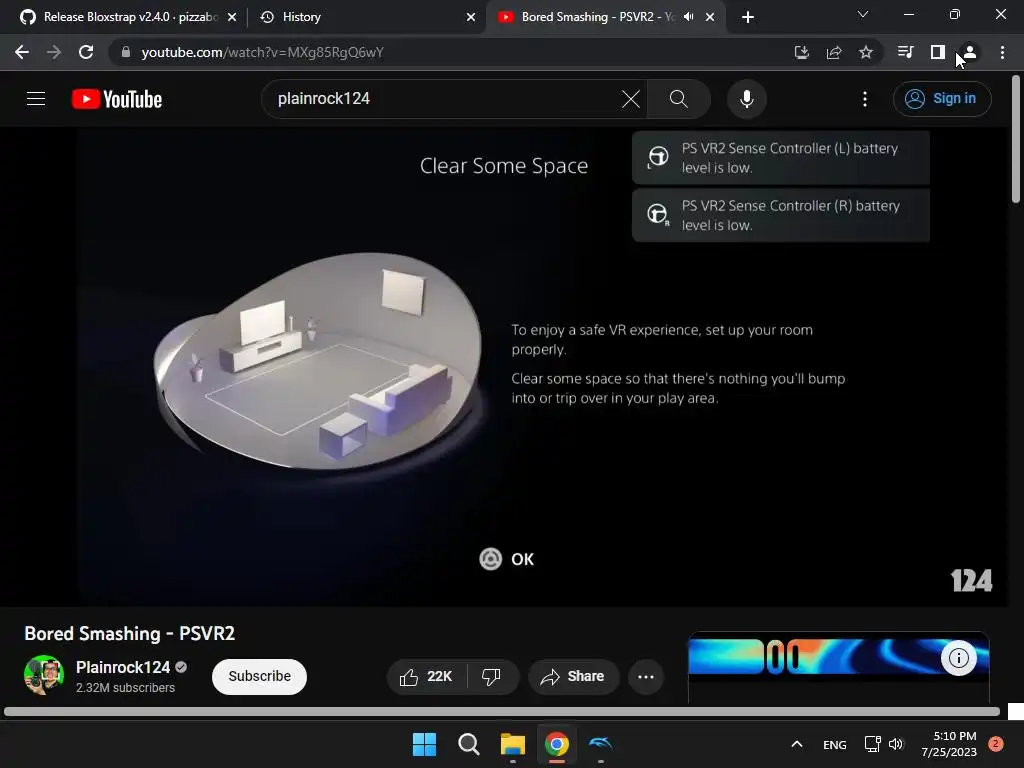1024x768 pixels.
Task: Go back to the previous page
Action: 22,52
